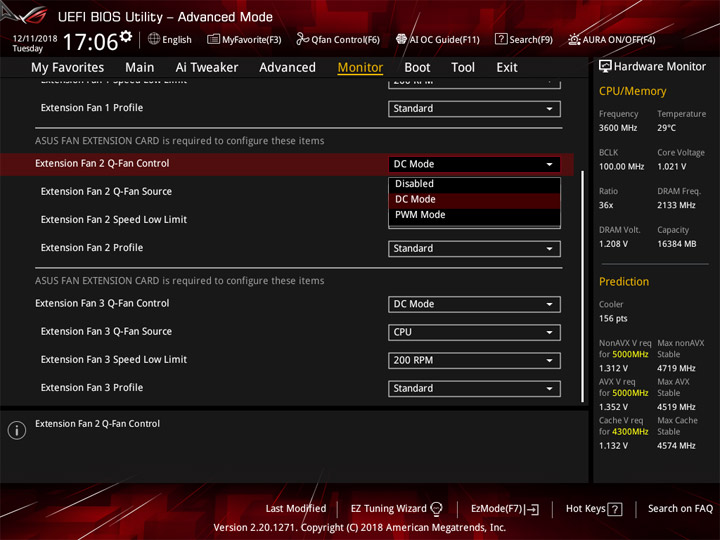
Task: Open Qfan Control(F6) fan icon
Action: click(x=302, y=39)
